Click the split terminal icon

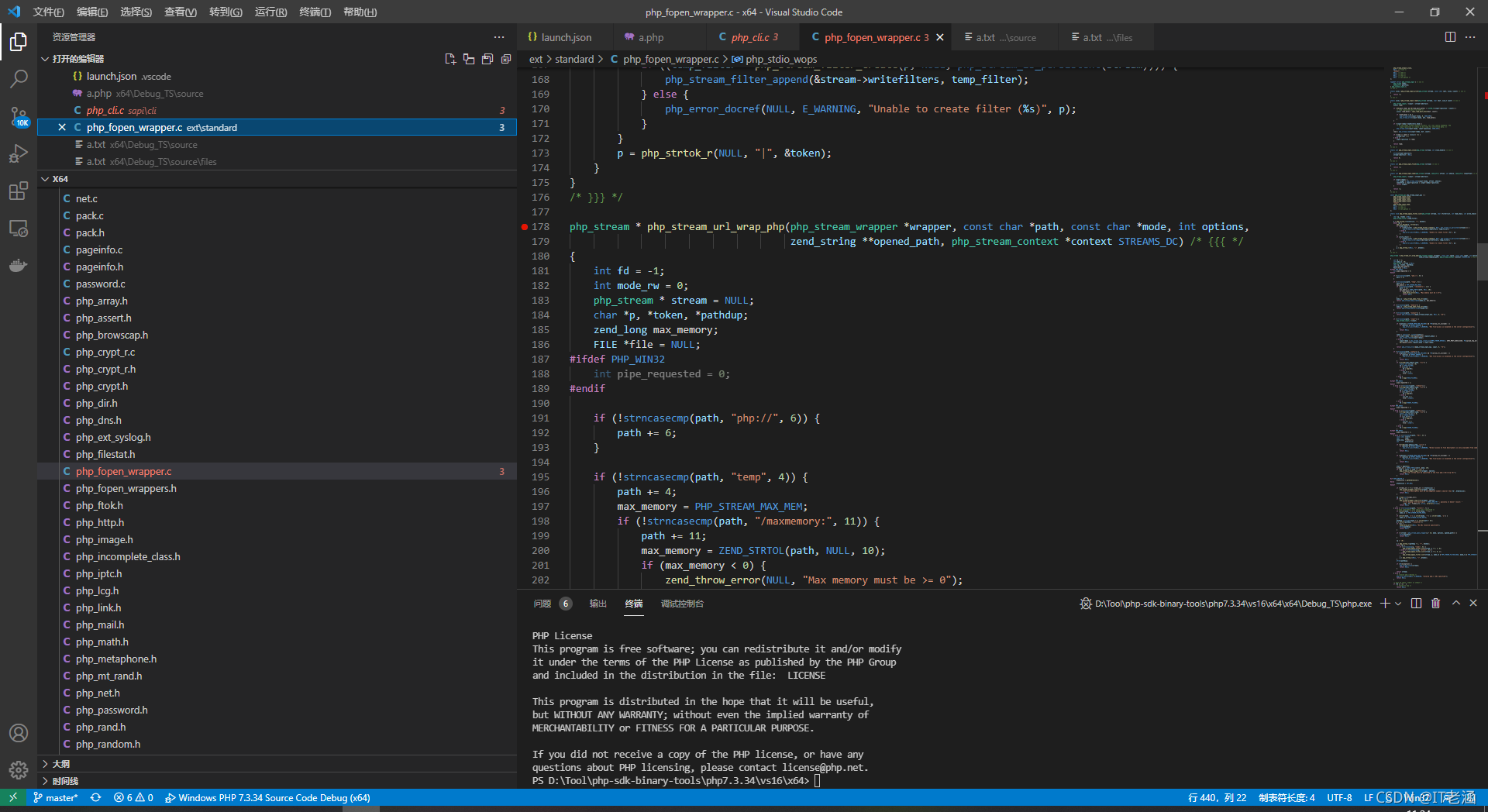1416,604
